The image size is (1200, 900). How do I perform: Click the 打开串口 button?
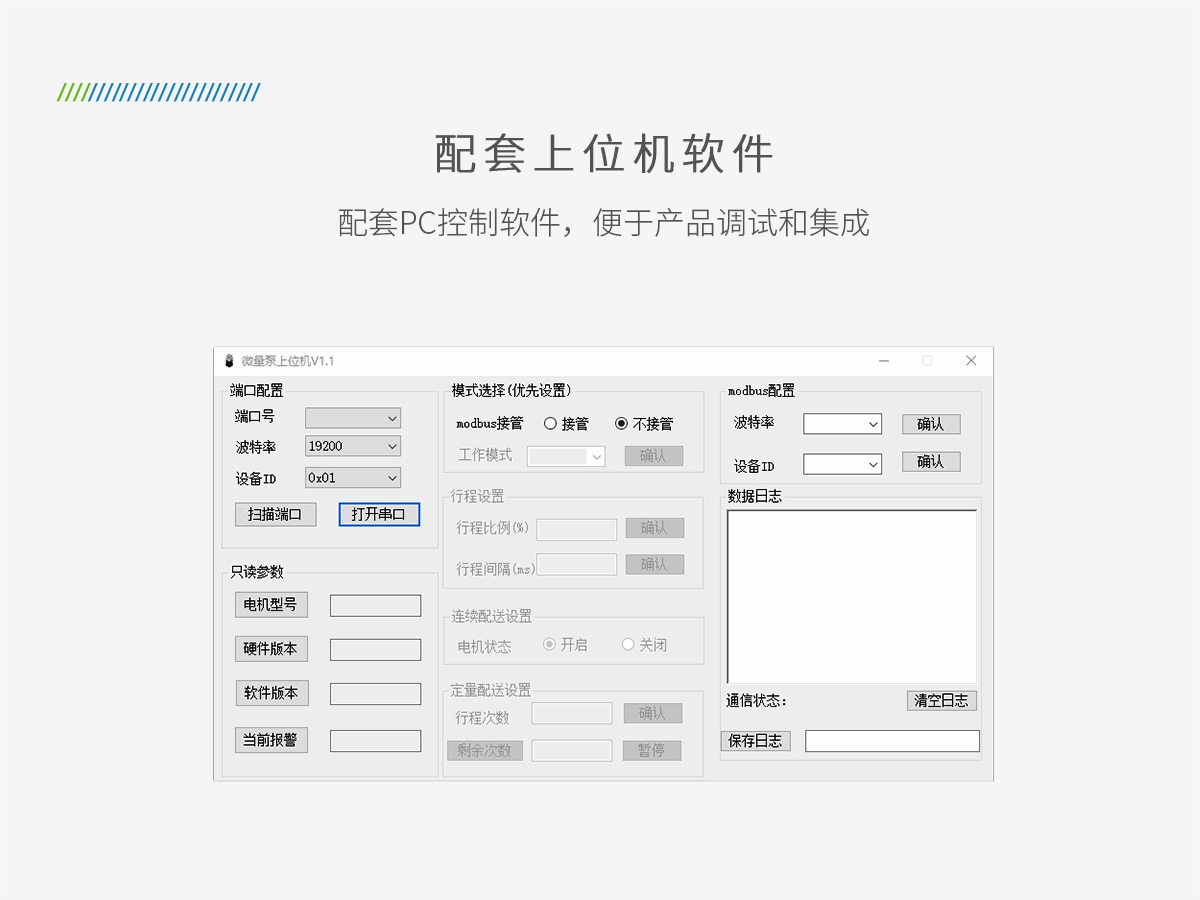(x=379, y=514)
